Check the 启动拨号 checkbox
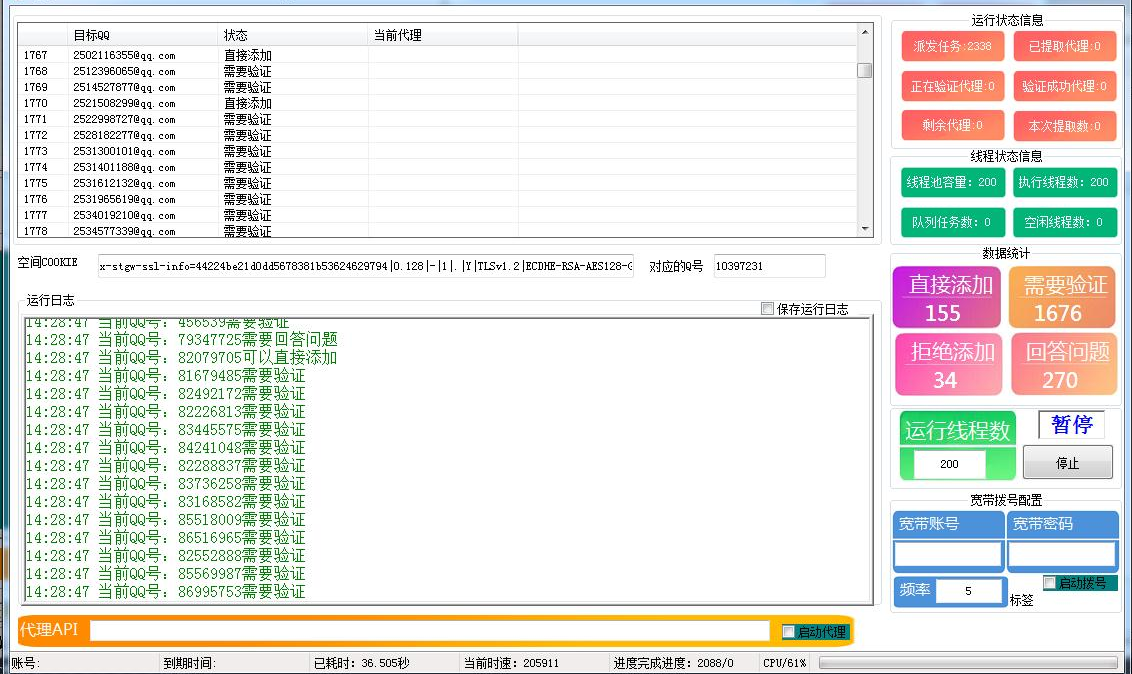Image resolution: width=1132 pixels, height=674 pixels. click(x=1050, y=582)
